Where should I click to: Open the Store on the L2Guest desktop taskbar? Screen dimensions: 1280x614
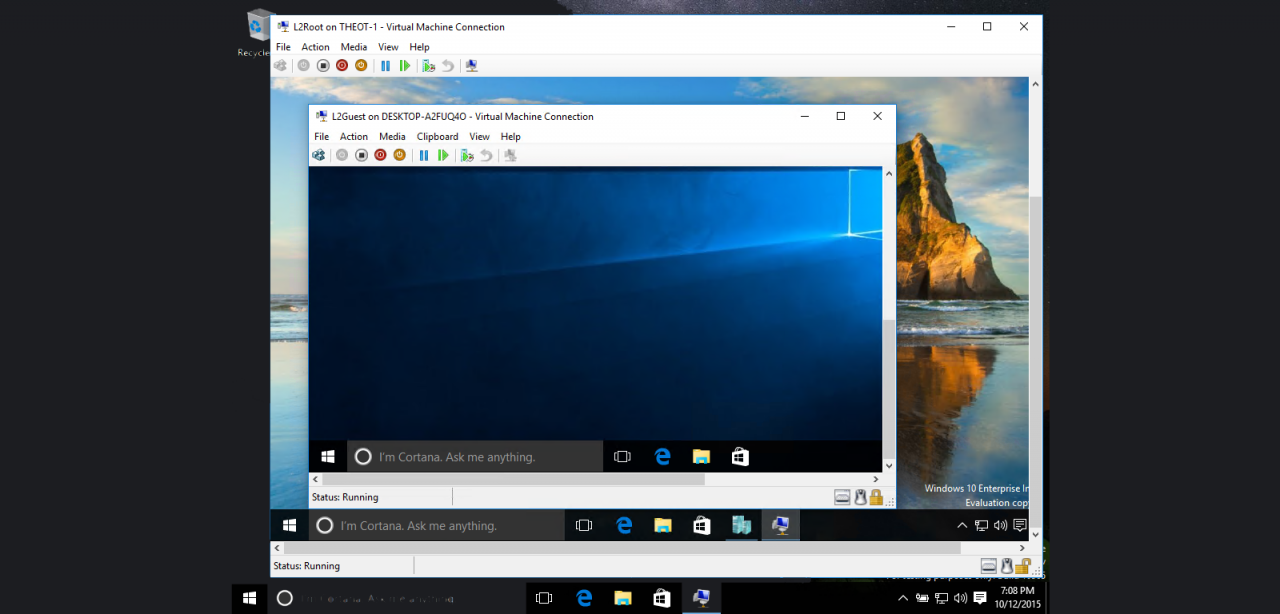[x=740, y=457]
